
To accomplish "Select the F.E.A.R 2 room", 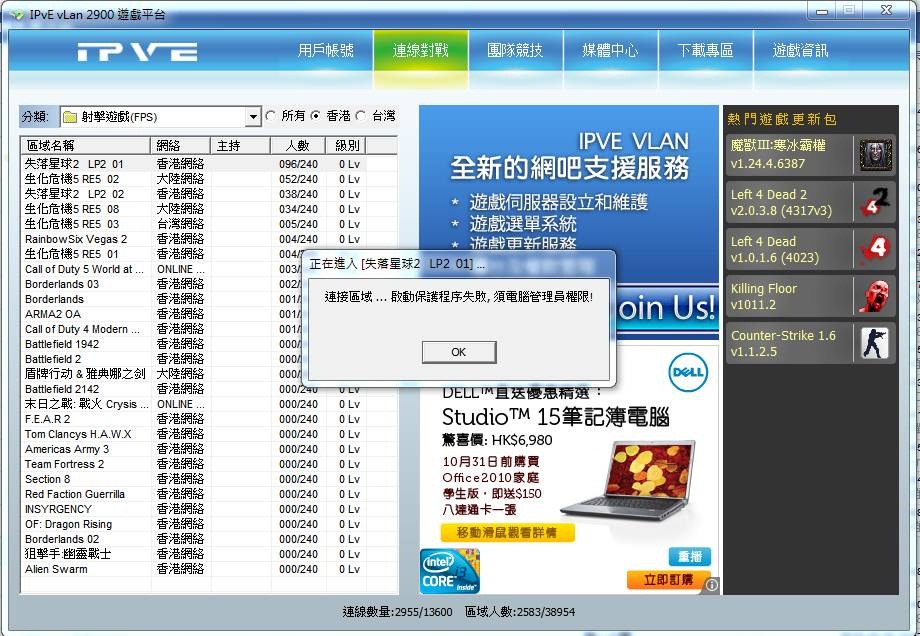I will (209, 419).
